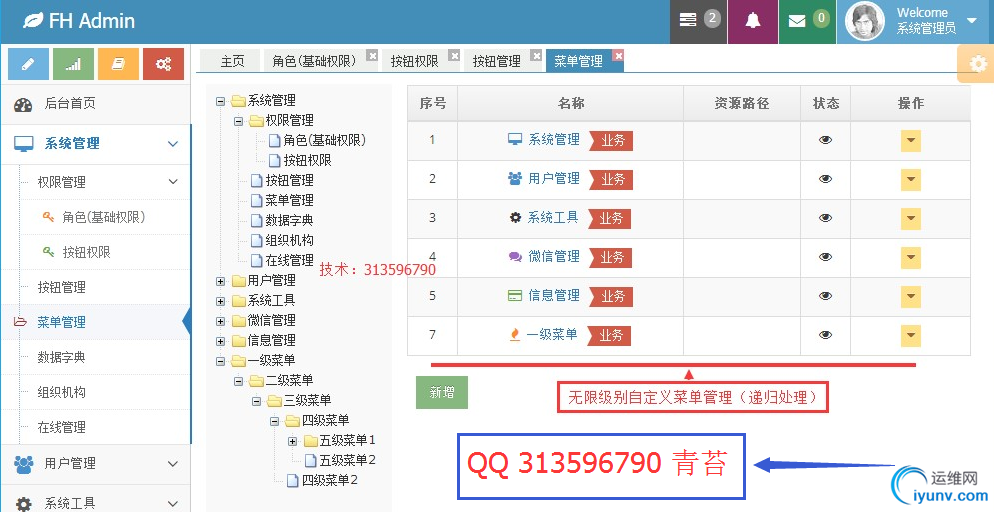The width and height of the screenshot is (994, 512).
Task: Open the envelope messages icon
Action: coord(797,21)
